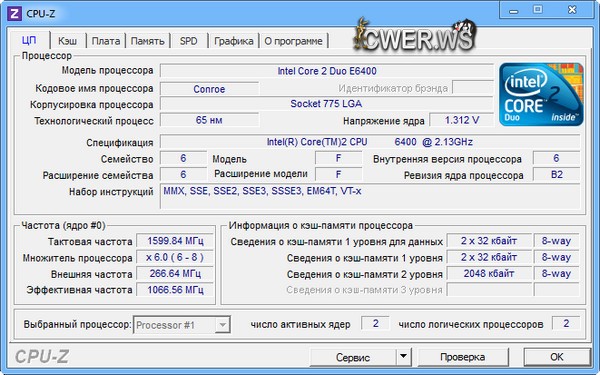600x375 pixels.
Task: Switch to the Память tab
Action: click(x=148, y=41)
